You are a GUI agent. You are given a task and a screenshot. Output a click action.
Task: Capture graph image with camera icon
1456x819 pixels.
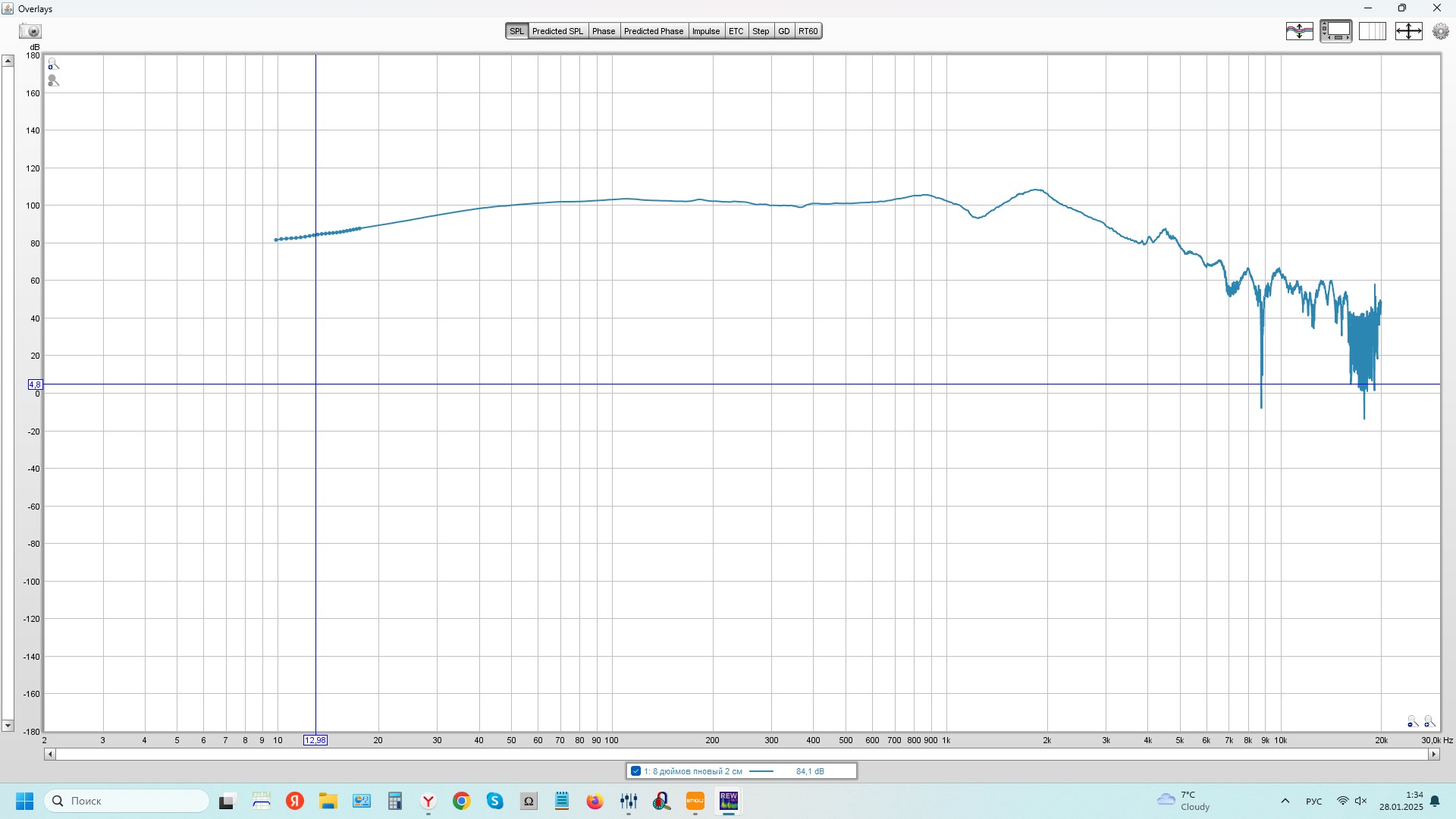point(30,31)
